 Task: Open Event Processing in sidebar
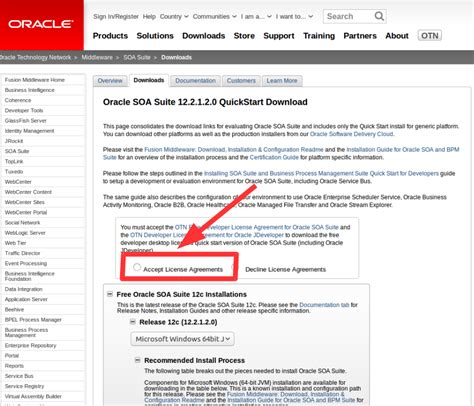(x=26, y=263)
